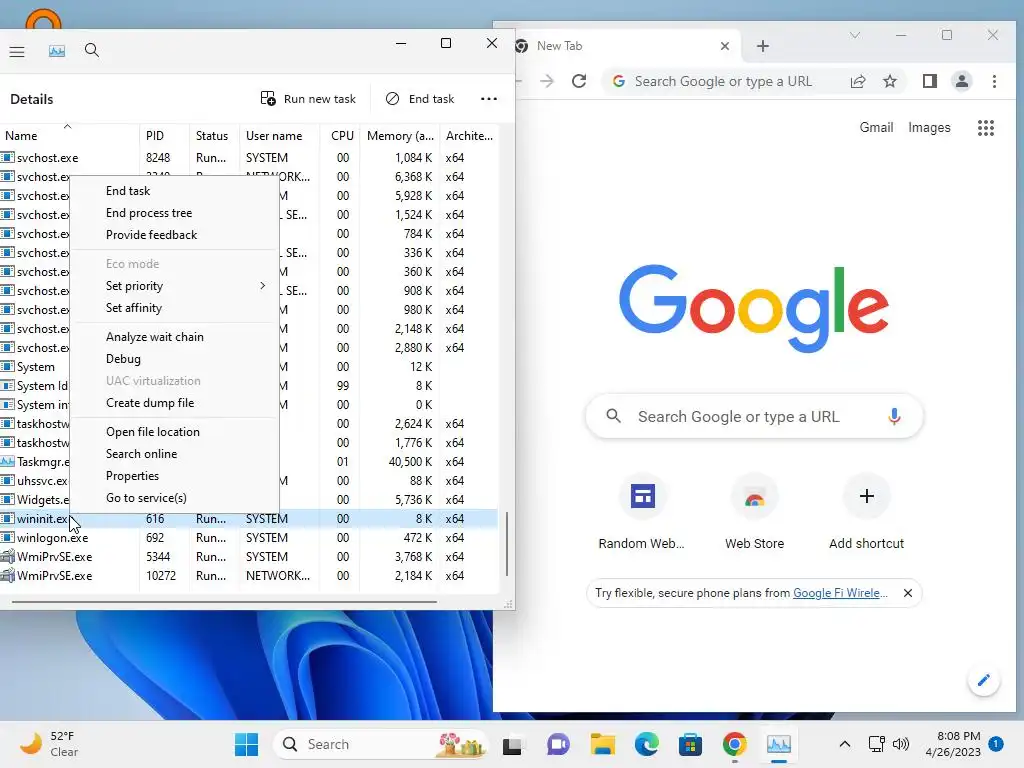This screenshot has height=768, width=1024.
Task: Customize Chrome with pencil icon
Action: (x=984, y=680)
